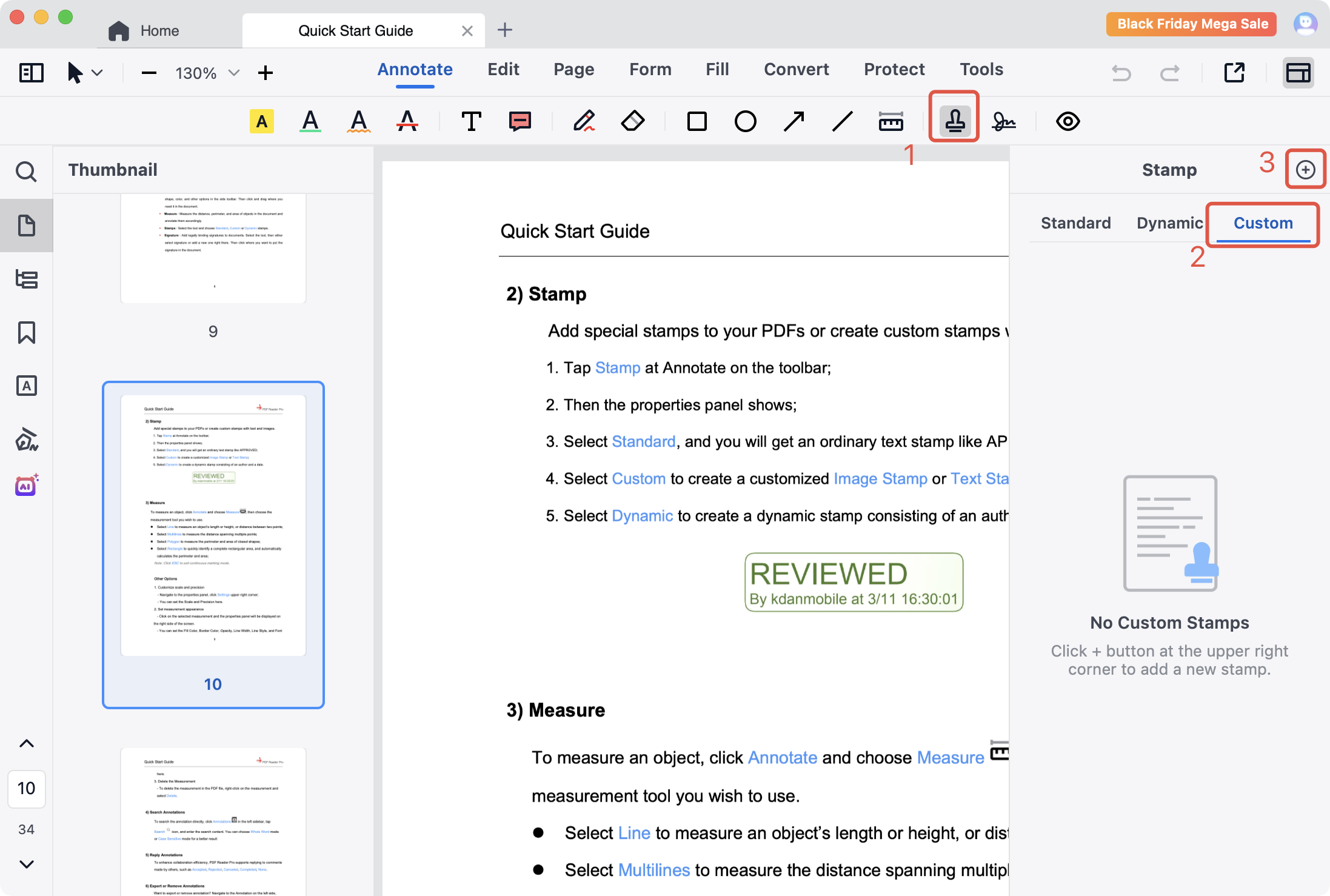
Task: Toggle the right properties panel
Action: tap(1298, 73)
